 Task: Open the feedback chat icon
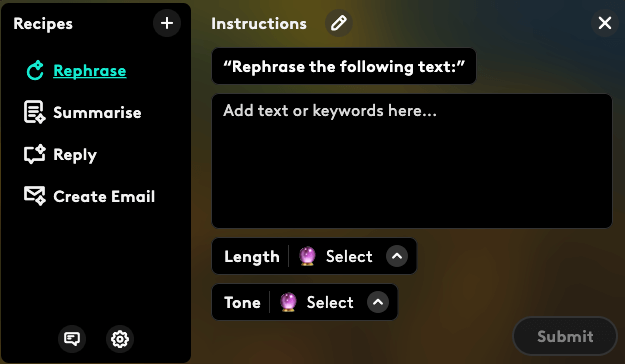click(x=72, y=339)
